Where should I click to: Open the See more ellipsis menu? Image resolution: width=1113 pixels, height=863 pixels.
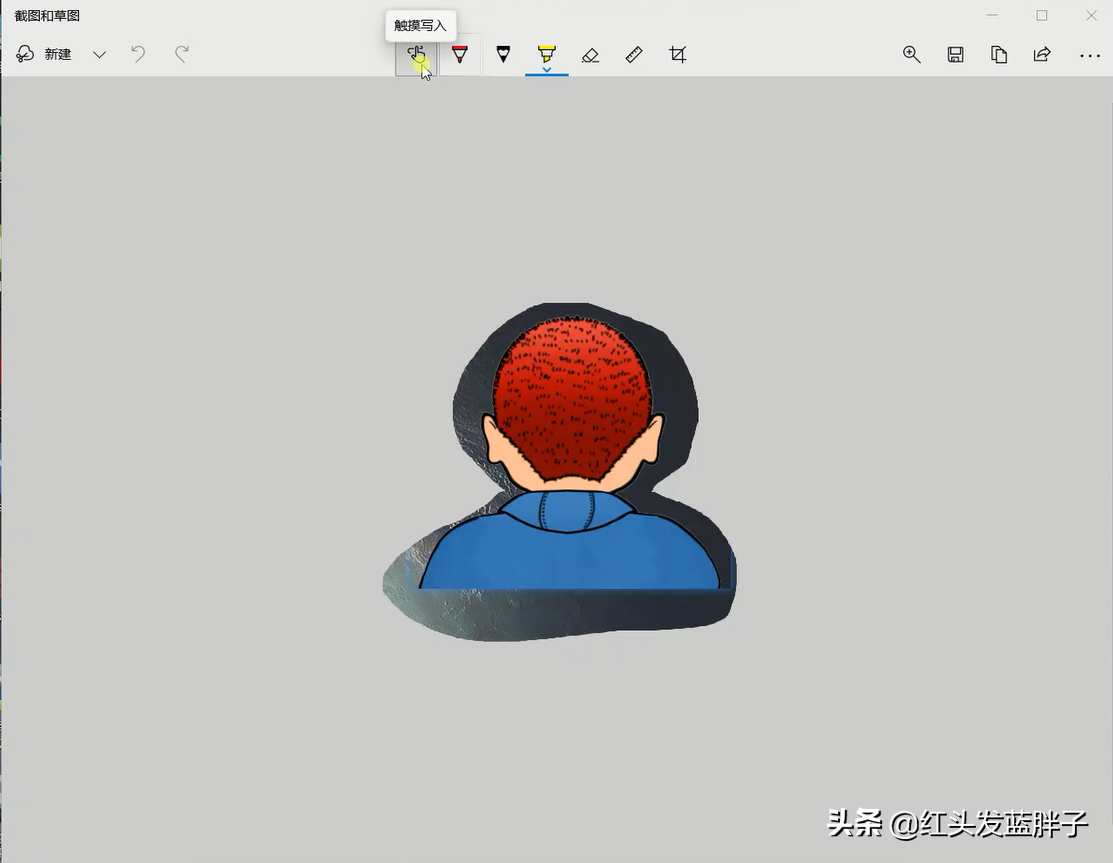coord(1090,55)
